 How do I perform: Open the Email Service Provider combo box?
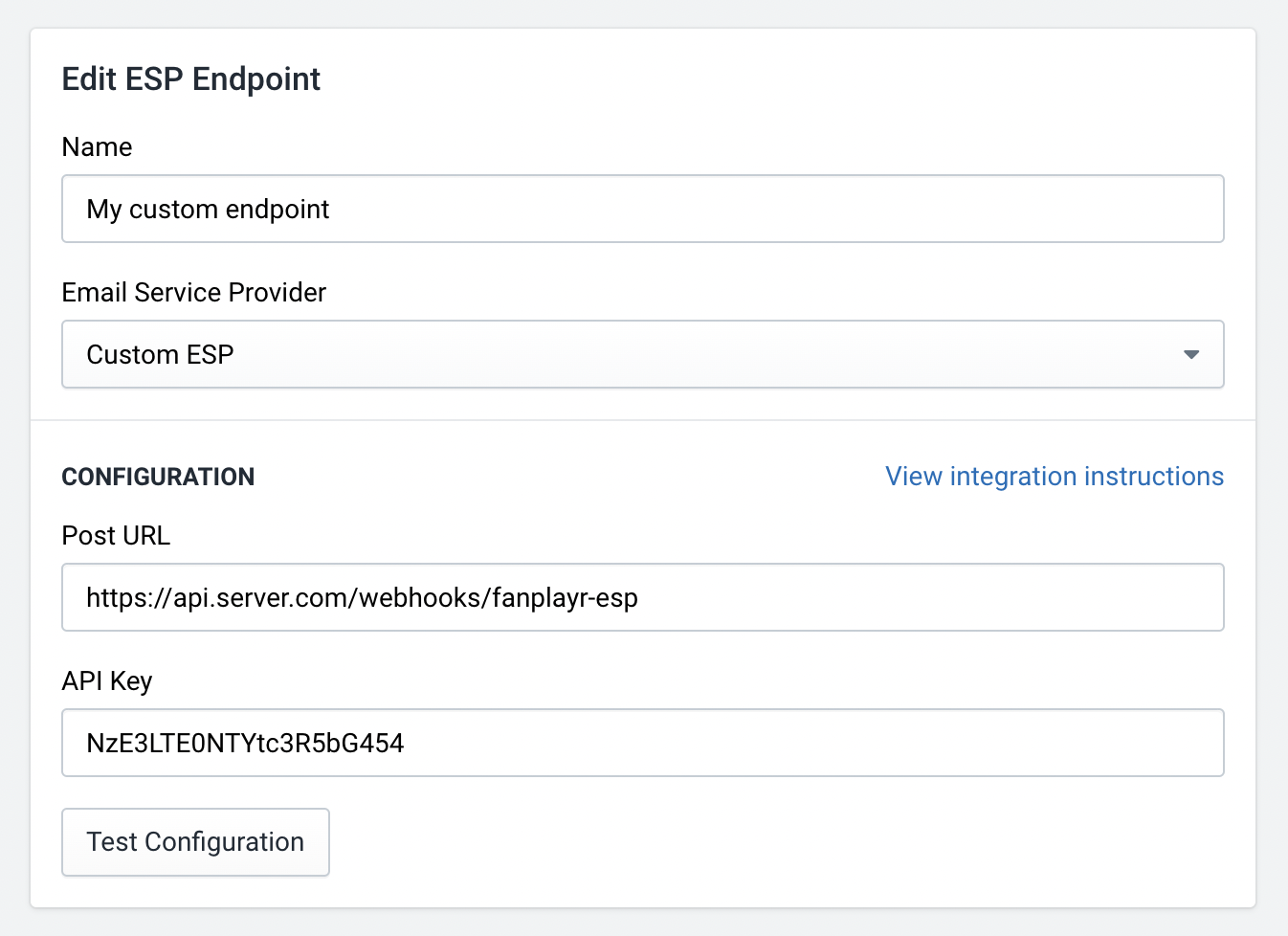point(643,354)
